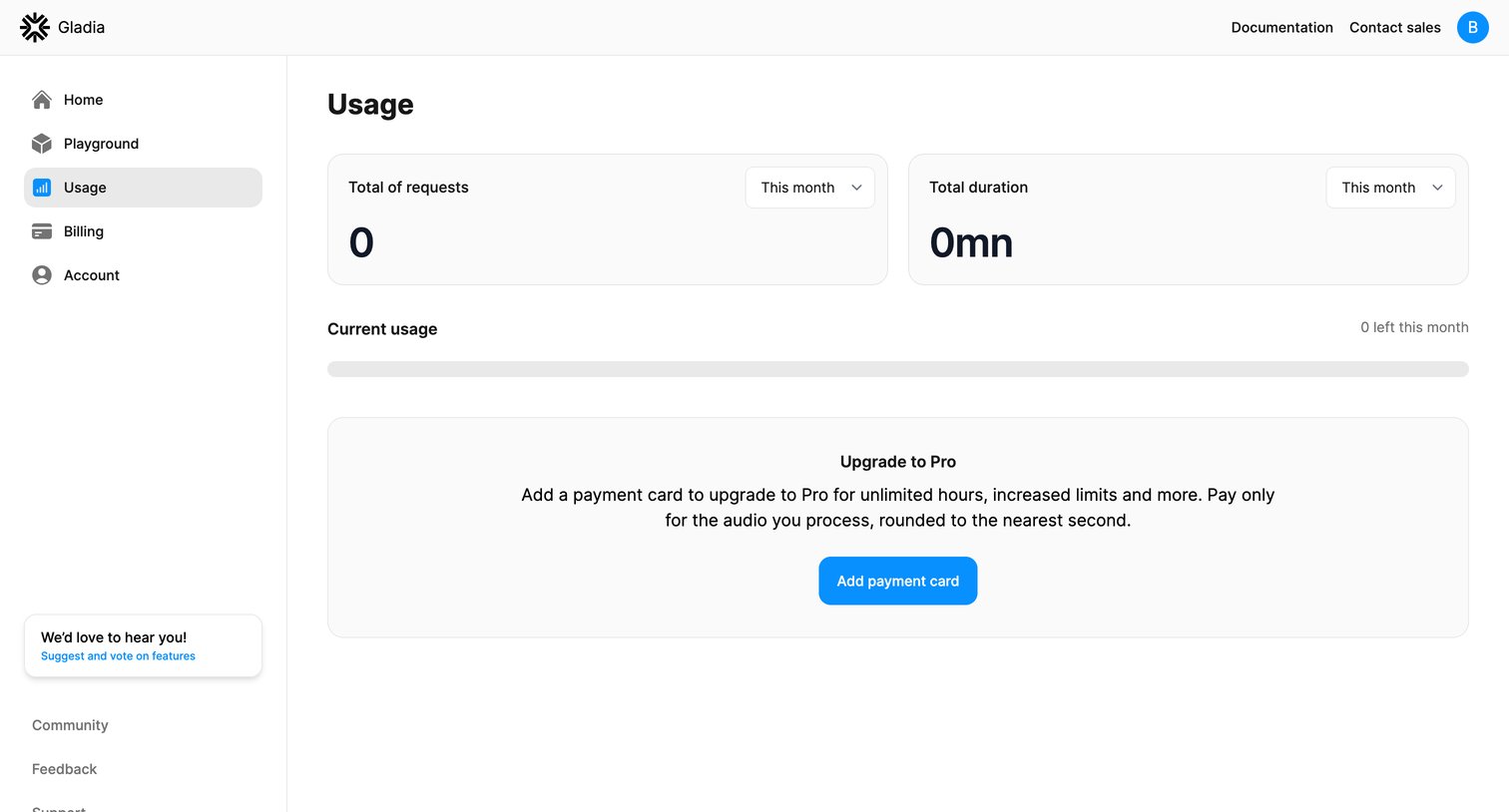
Task: Expand the Total of requests period dropdown
Action: [x=810, y=188]
